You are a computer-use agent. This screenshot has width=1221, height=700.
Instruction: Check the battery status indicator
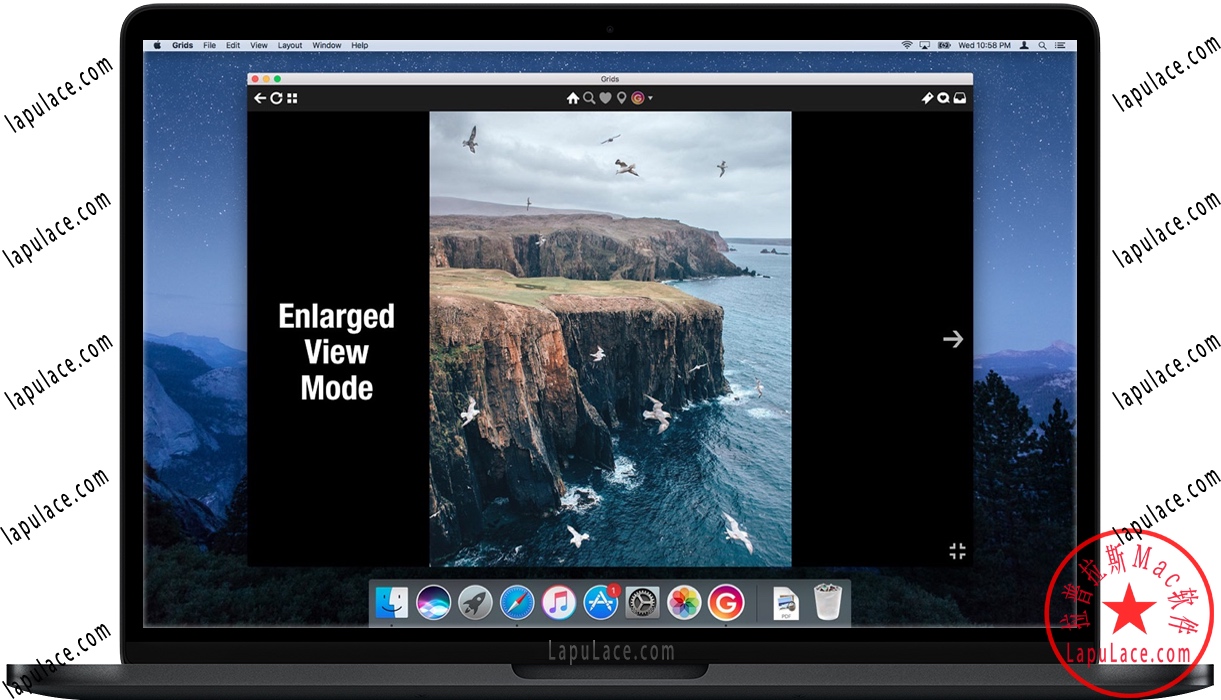pos(942,45)
